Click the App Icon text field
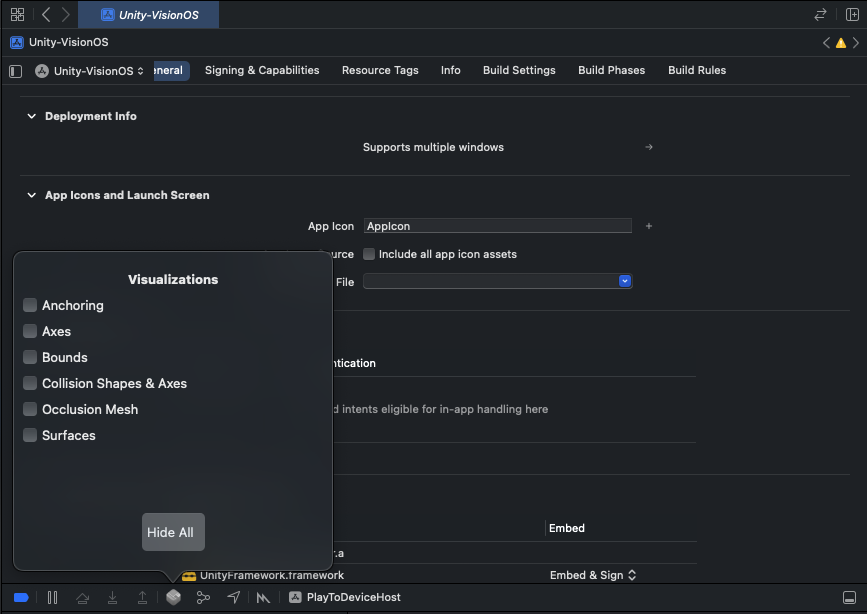Image resolution: width=867 pixels, height=614 pixels. point(498,226)
